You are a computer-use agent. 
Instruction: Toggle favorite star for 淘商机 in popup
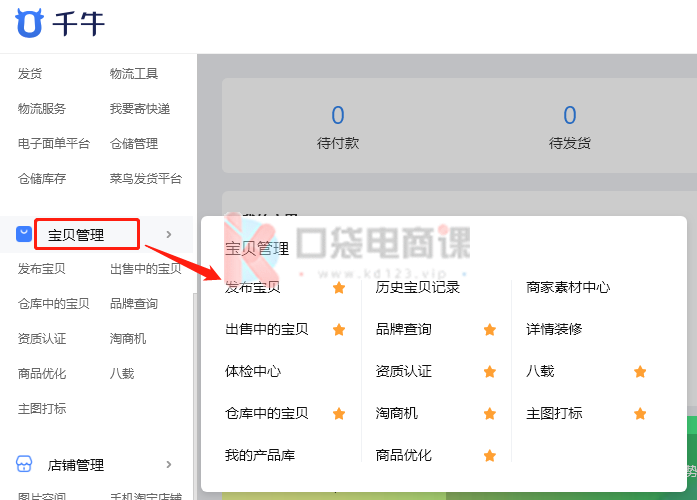[x=490, y=413]
